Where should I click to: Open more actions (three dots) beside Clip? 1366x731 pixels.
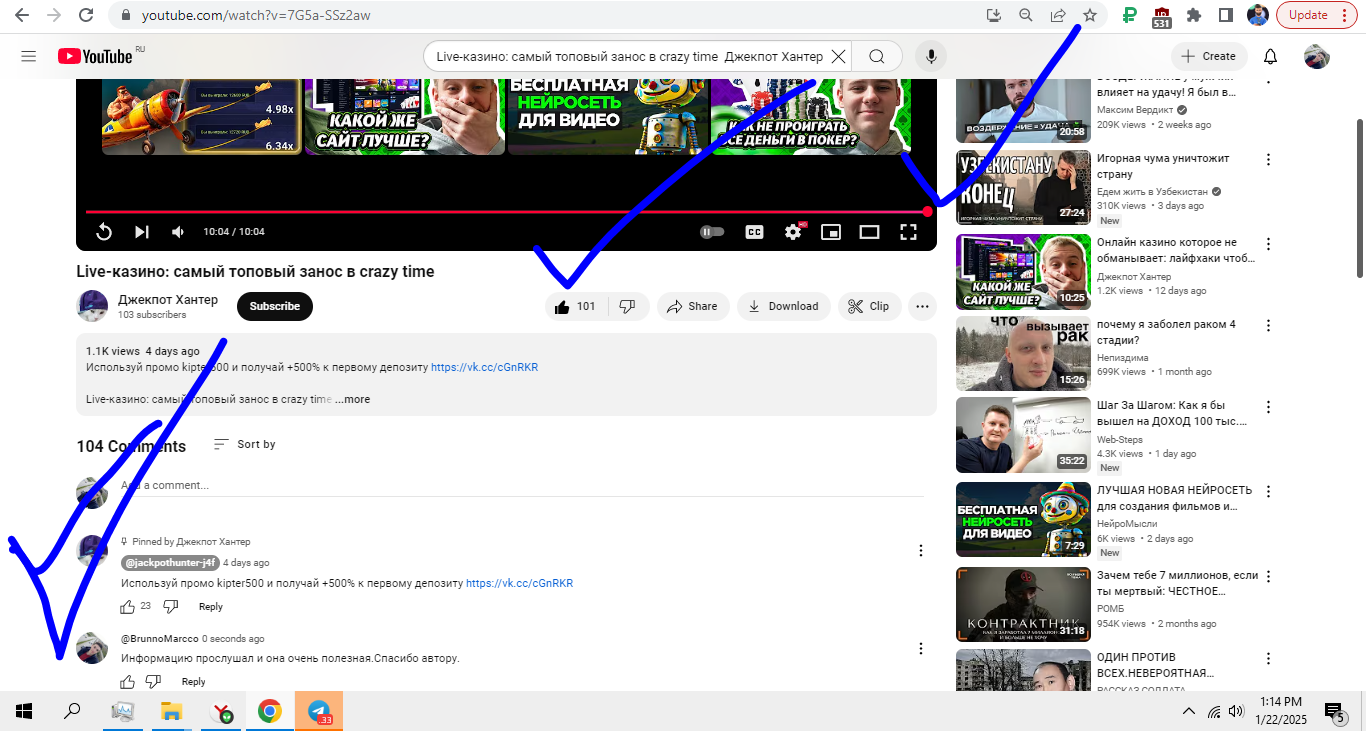(x=922, y=306)
